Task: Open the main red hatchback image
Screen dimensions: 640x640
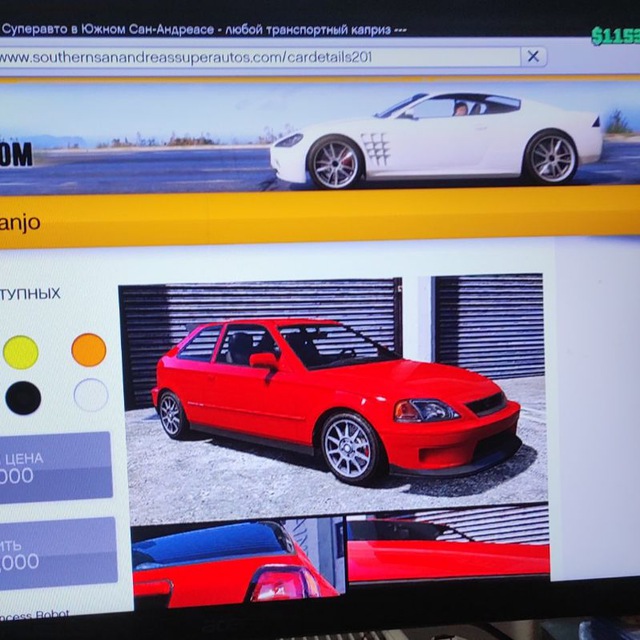Action: click(x=334, y=398)
